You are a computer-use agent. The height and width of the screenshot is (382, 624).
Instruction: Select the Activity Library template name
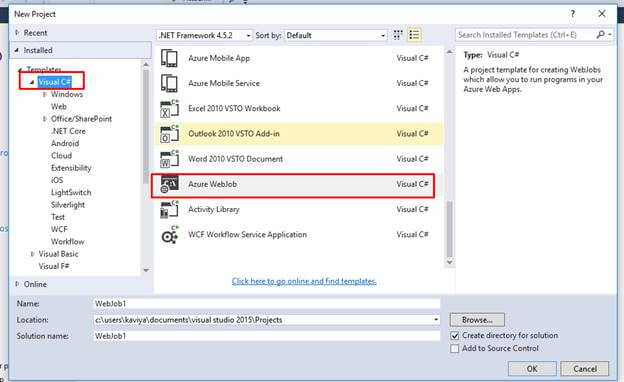(x=214, y=209)
